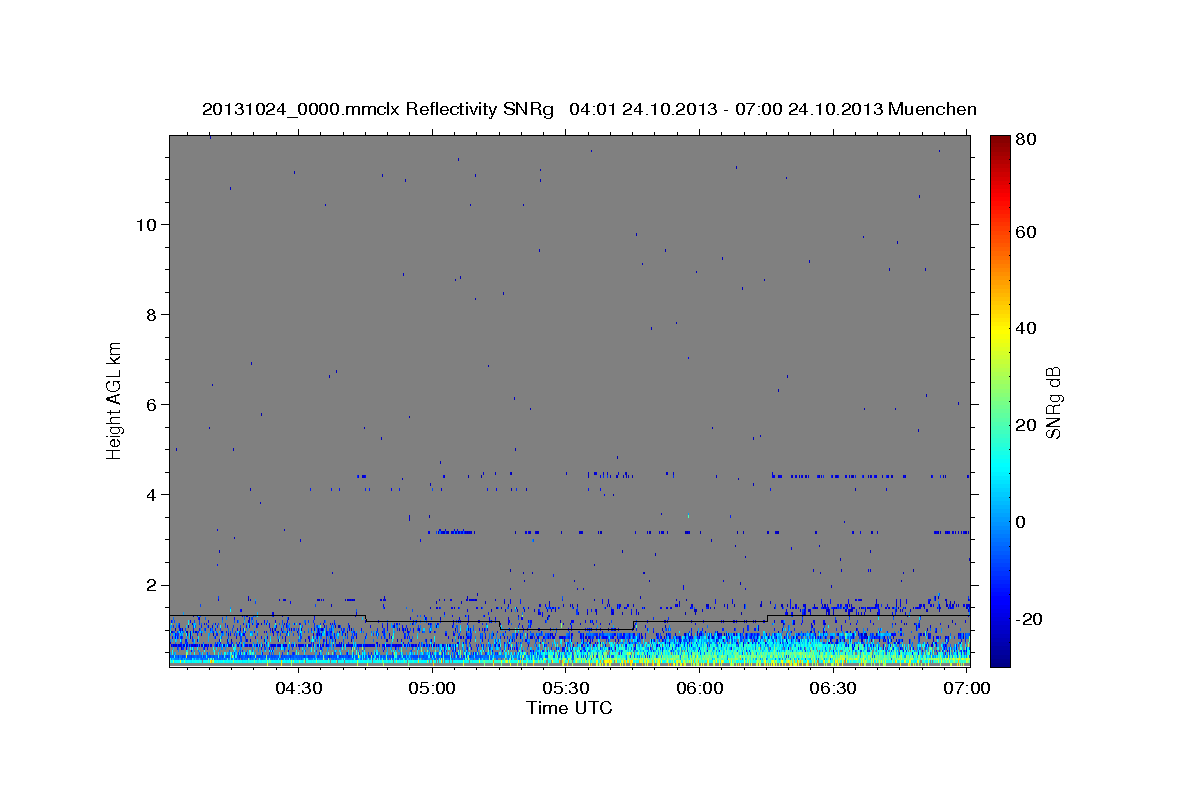
Task: Click the 'Time UTC' axis label
Action: pyautogui.click(x=569, y=708)
